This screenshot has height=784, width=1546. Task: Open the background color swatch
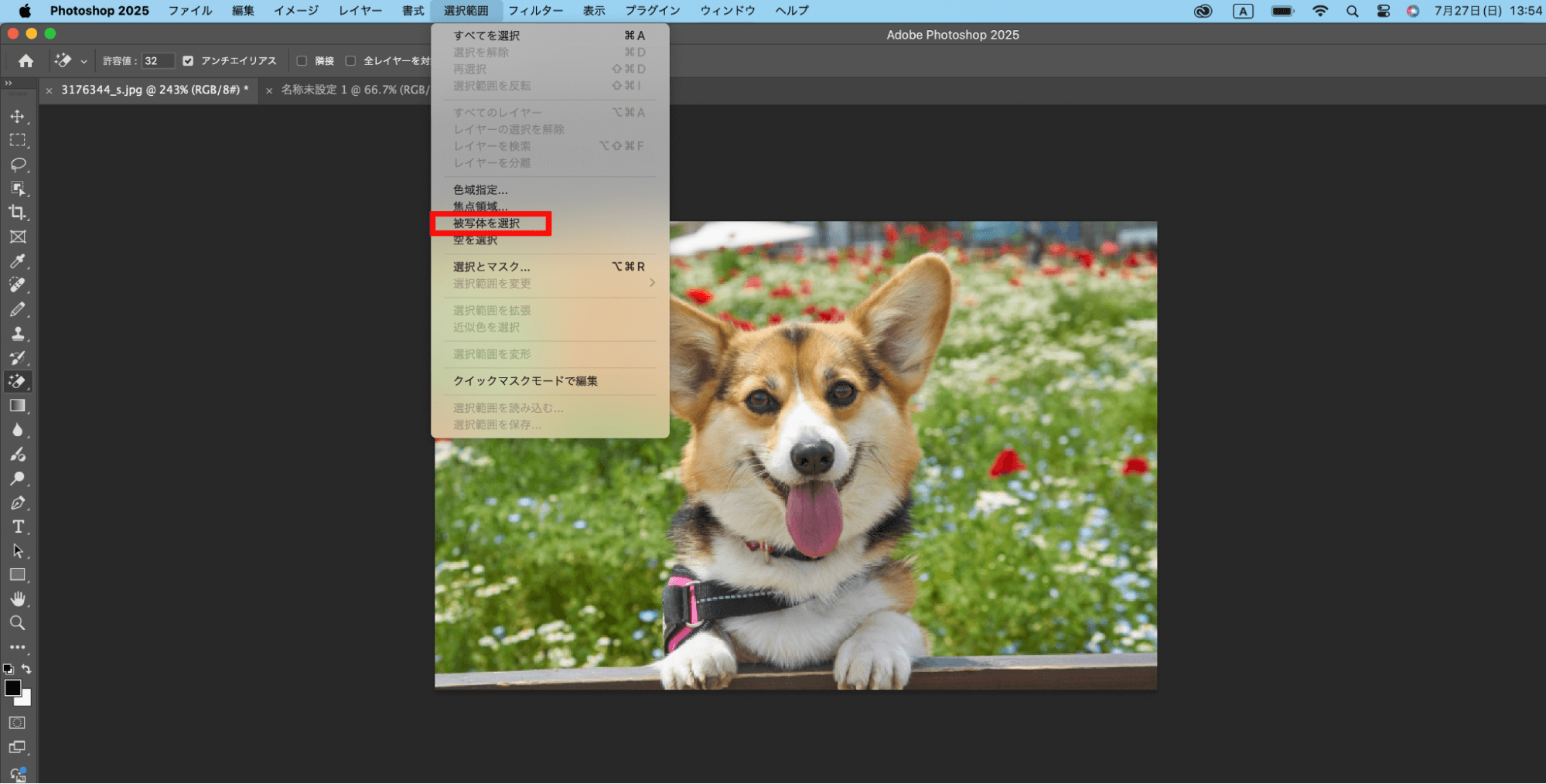(x=26, y=700)
